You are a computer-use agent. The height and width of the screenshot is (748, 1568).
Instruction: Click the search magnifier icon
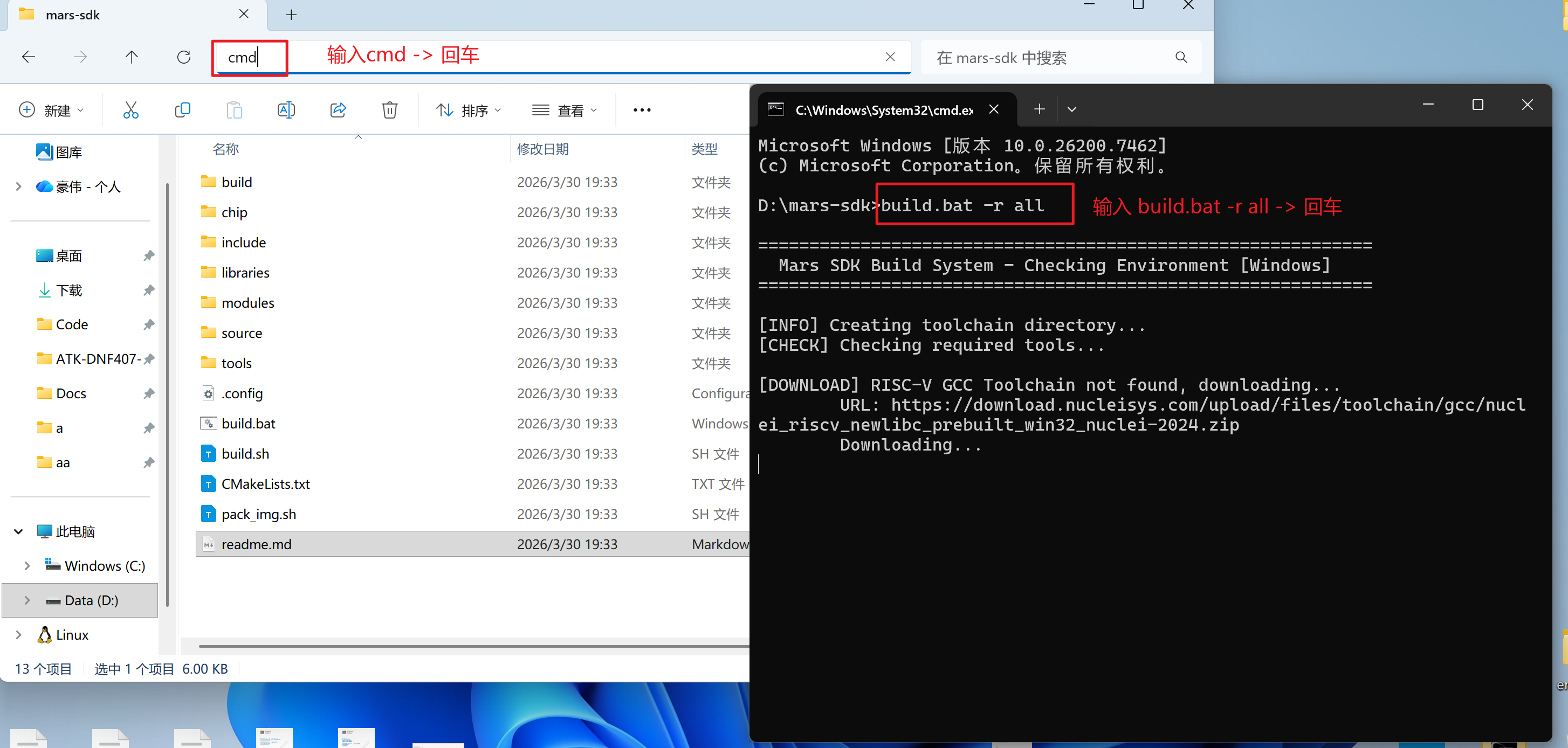click(1181, 57)
